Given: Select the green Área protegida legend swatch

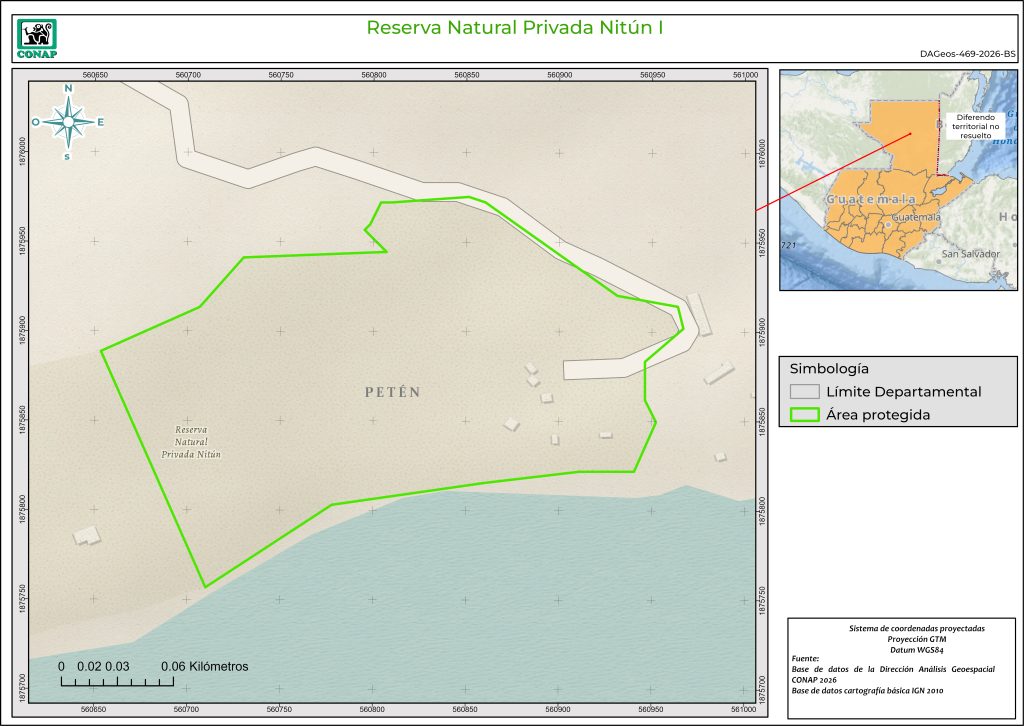Looking at the screenshot, I should pos(804,415).
